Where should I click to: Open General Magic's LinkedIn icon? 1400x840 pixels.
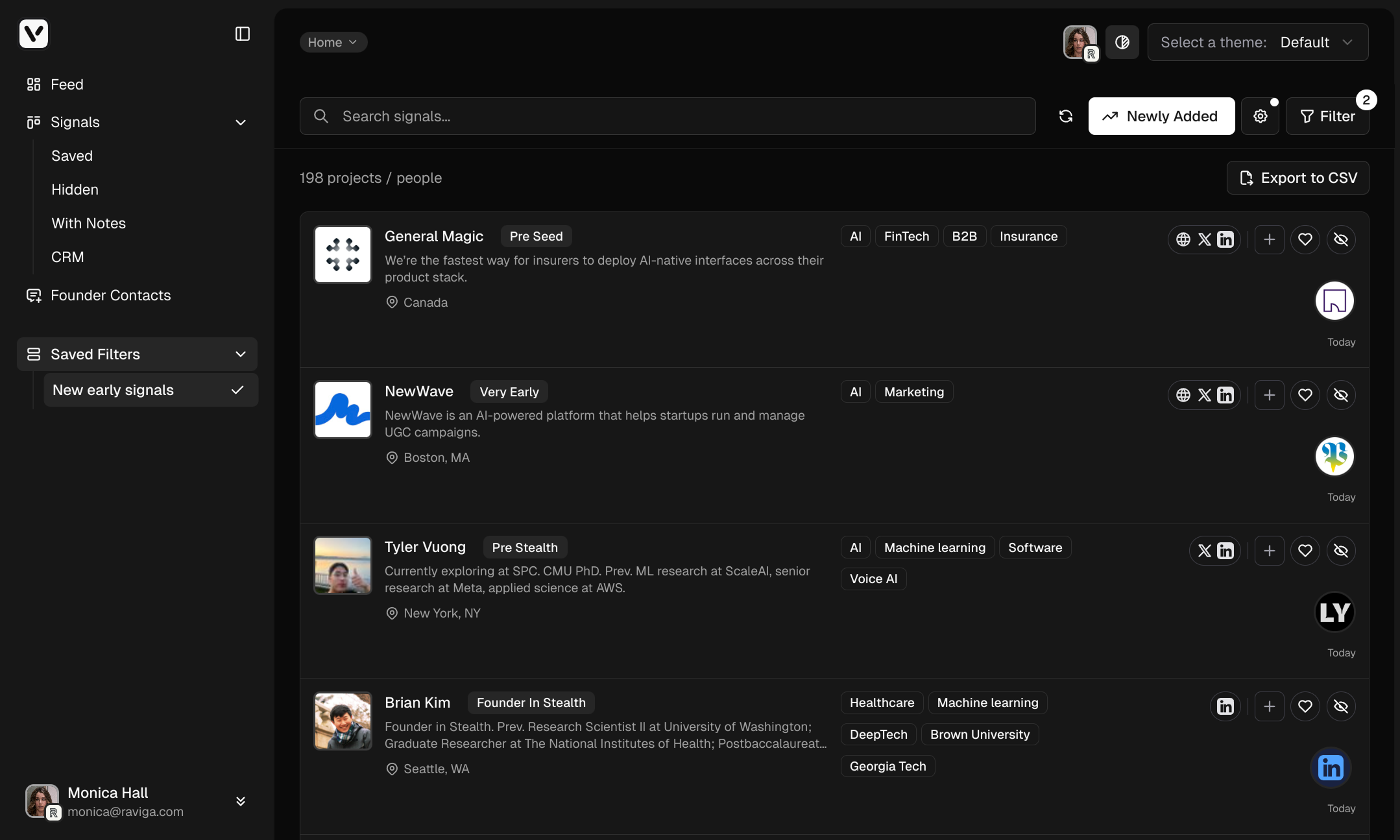(x=1225, y=239)
